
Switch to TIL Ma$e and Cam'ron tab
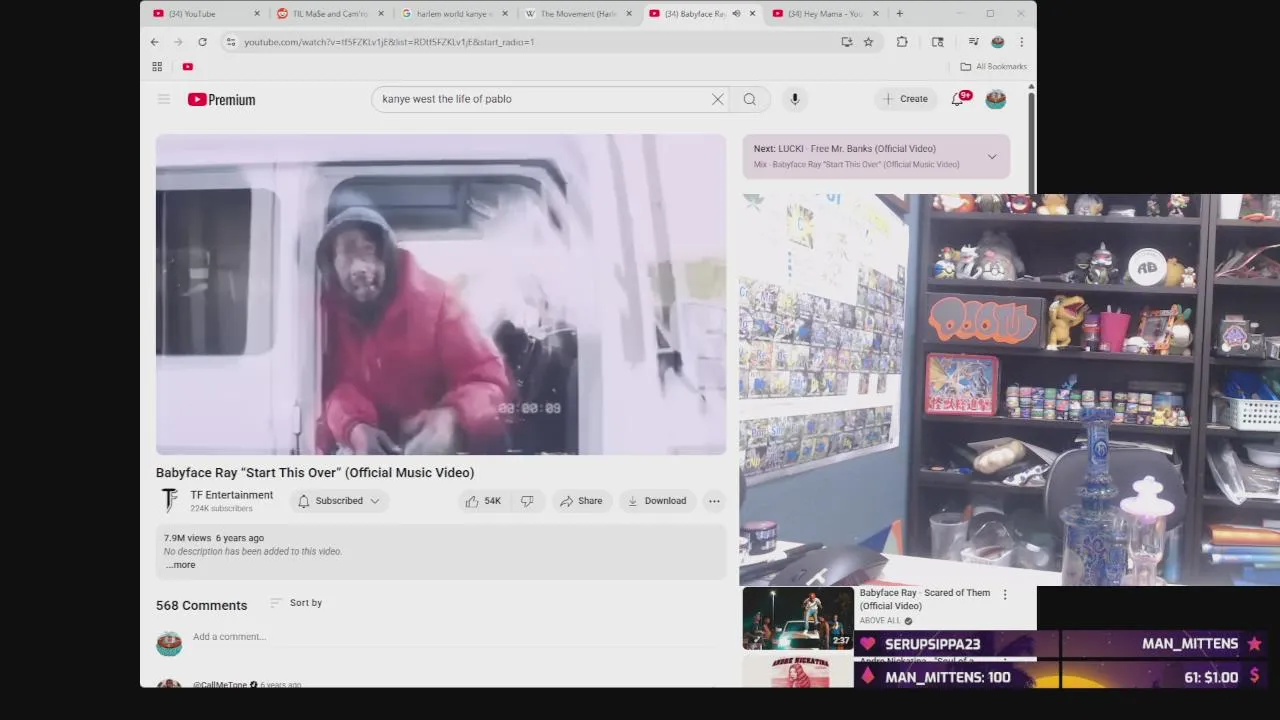[330, 14]
